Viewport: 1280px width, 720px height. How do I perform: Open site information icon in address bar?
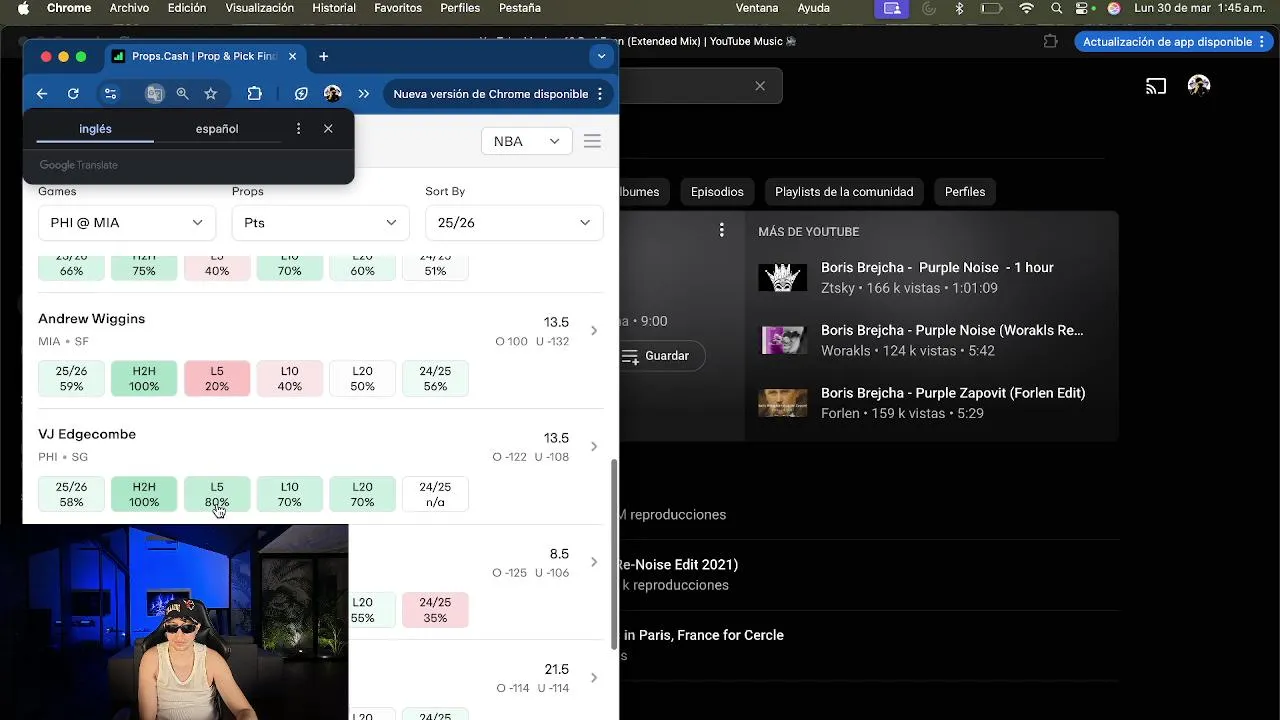click(x=110, y=94)
